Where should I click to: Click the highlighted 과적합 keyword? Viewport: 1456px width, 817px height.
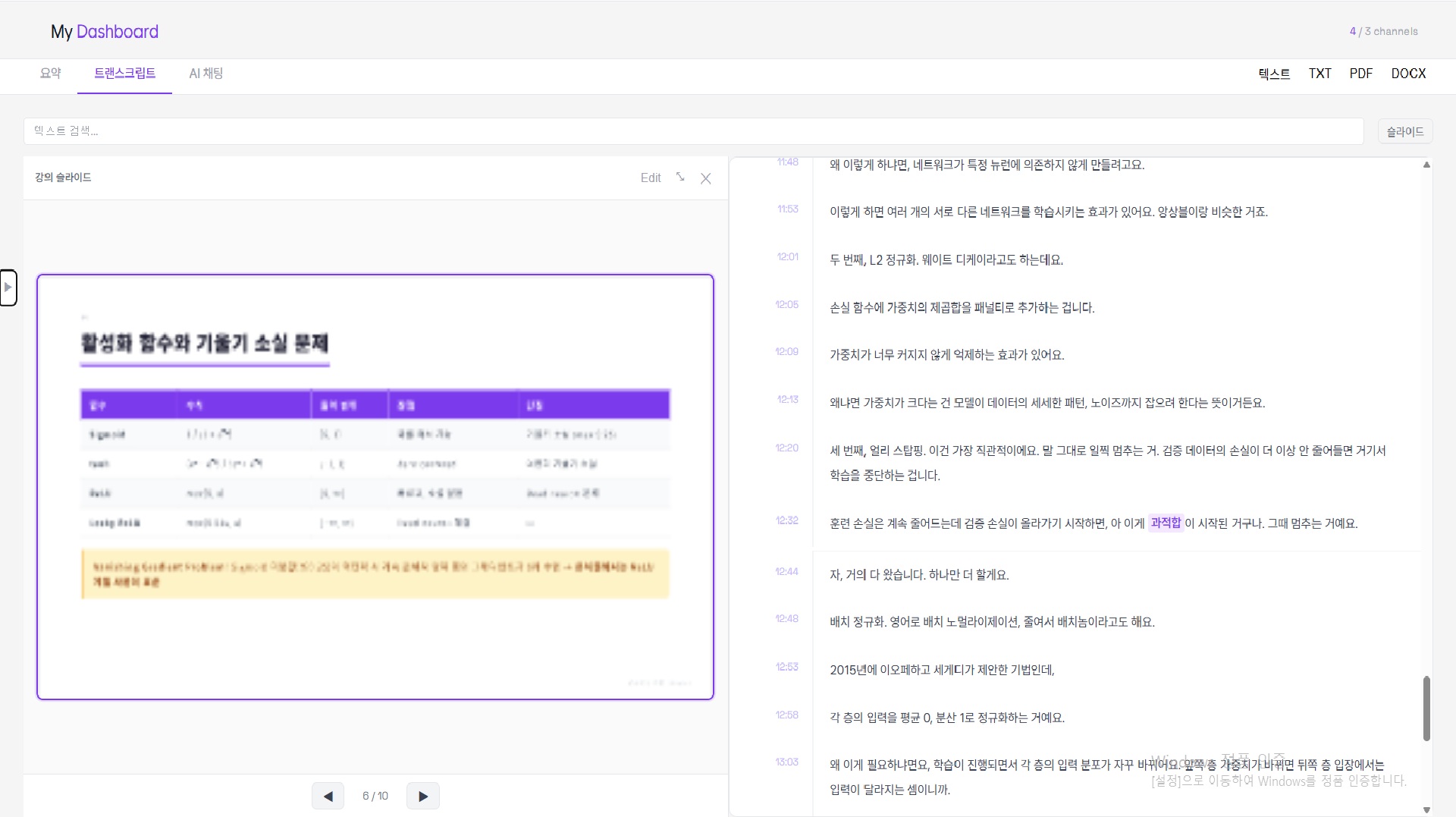1166,523
